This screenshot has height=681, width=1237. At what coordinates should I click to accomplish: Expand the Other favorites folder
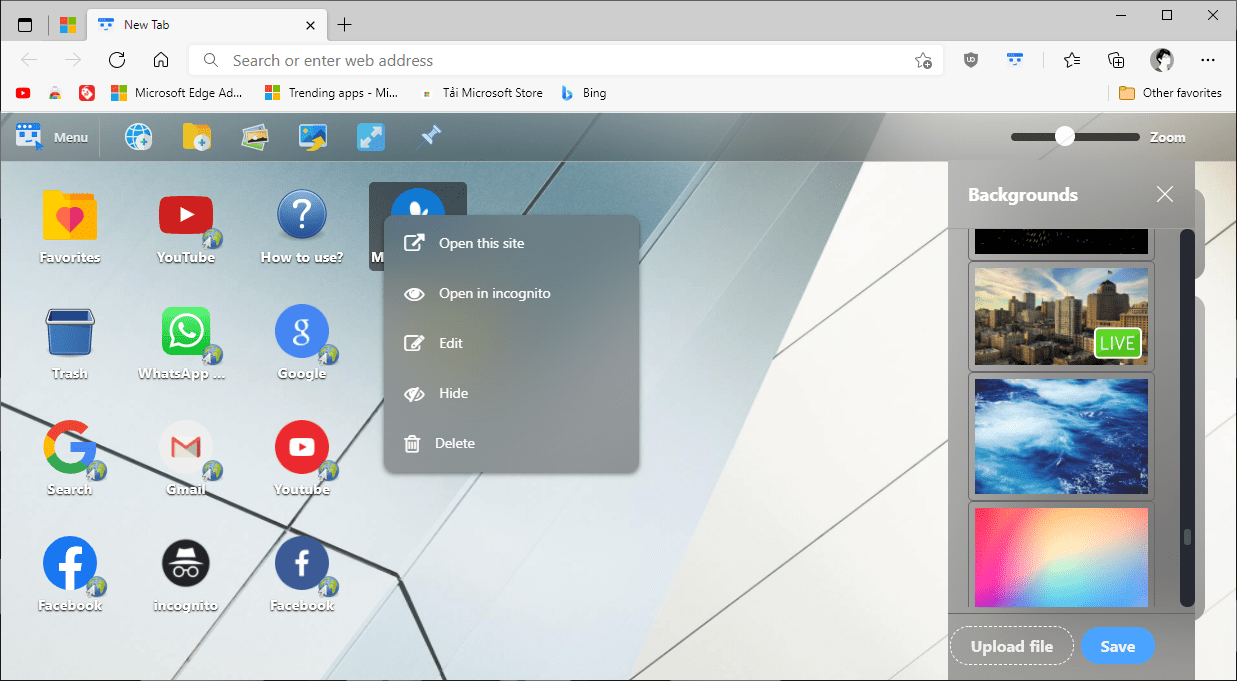tap(1170, 92)
